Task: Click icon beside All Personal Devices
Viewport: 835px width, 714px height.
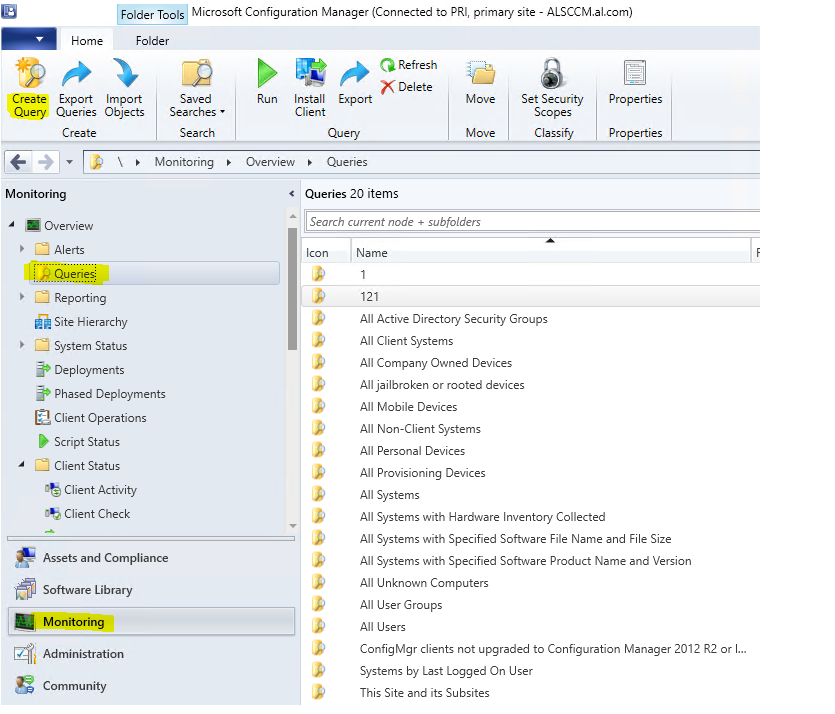Action: [318, 450]
